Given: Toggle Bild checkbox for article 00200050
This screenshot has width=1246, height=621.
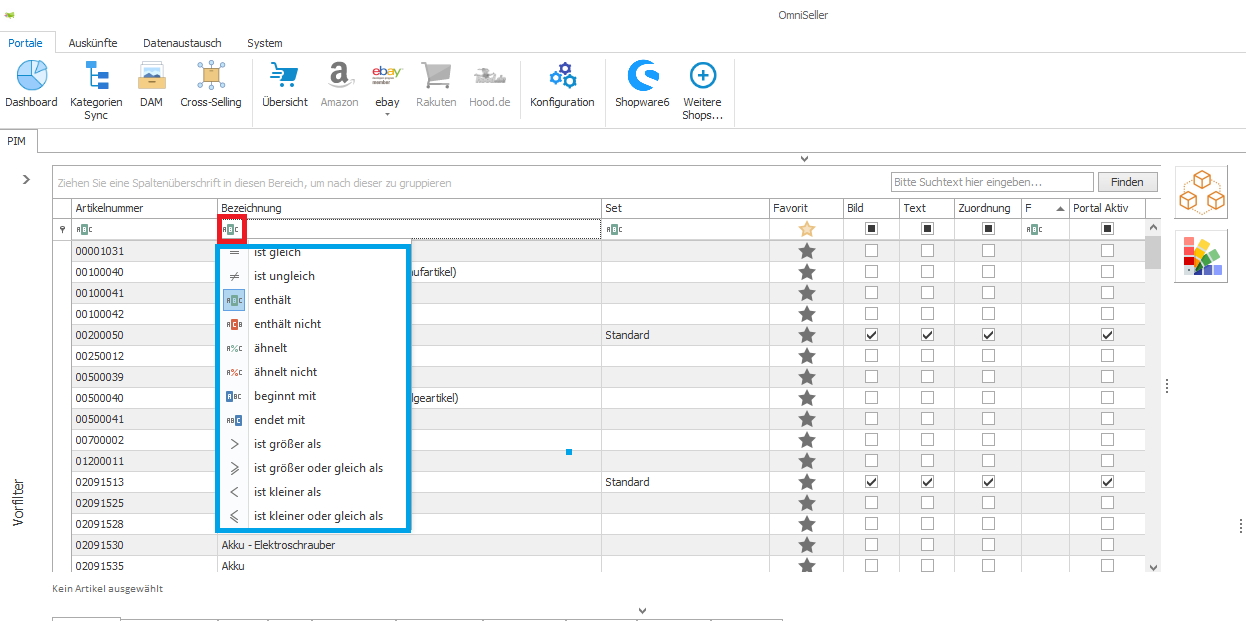Looking at the screenshot, I should [x=871, y=335].
